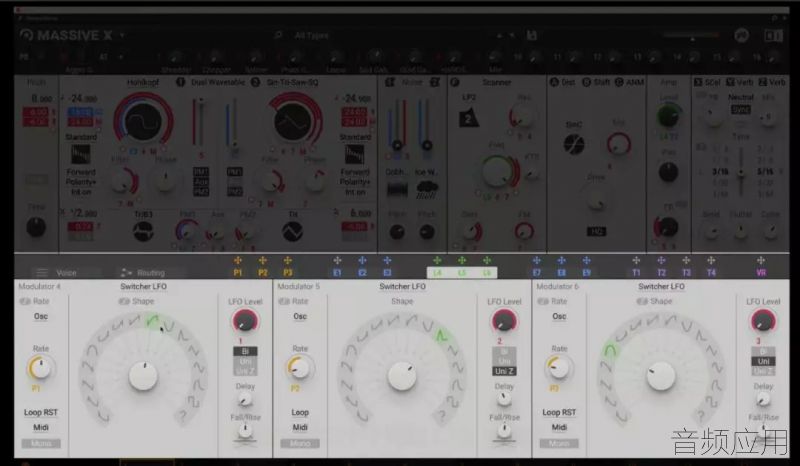Image resolution: width=800 pixels, height=466 pixels.
Task: Click the Modulator 4 LFO Level knob
Action: pos(245,322)
